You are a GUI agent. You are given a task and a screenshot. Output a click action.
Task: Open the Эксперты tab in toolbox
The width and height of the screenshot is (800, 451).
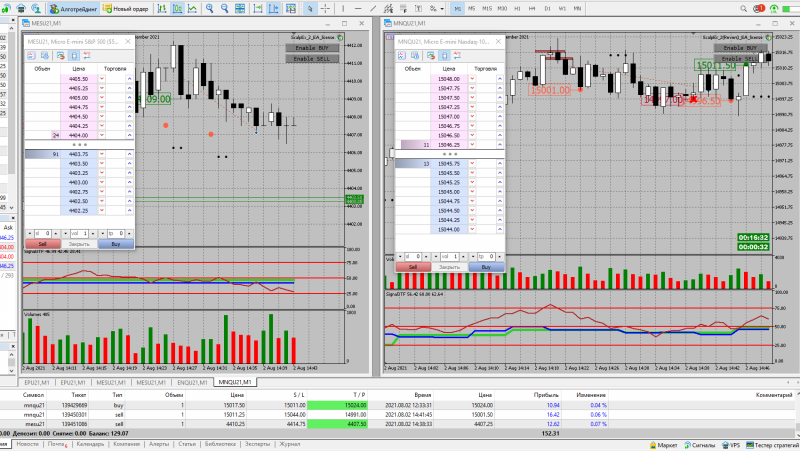coord(257,444)
